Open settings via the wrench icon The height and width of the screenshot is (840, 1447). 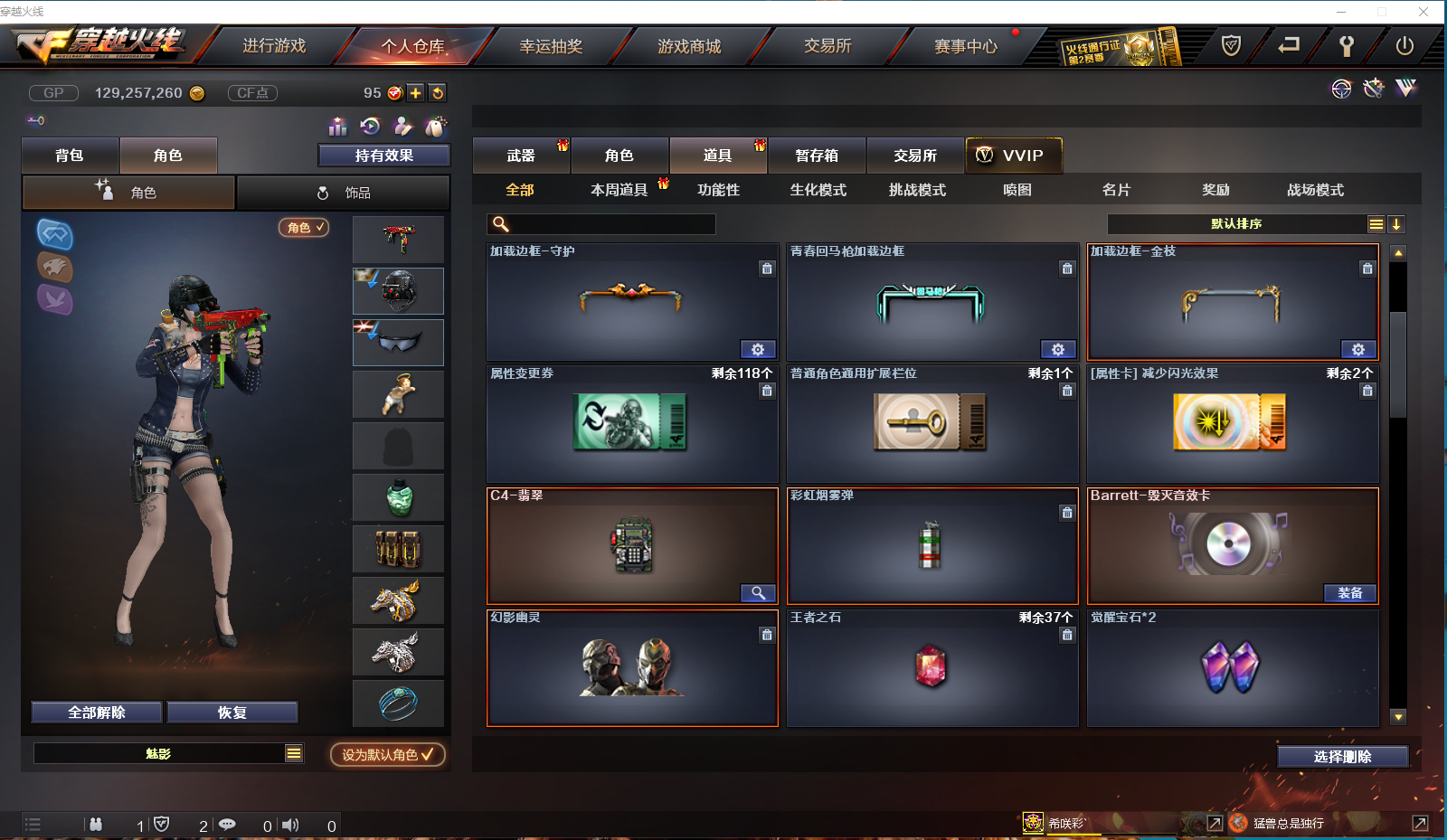pyautogui.click(x=1347, y=45)
